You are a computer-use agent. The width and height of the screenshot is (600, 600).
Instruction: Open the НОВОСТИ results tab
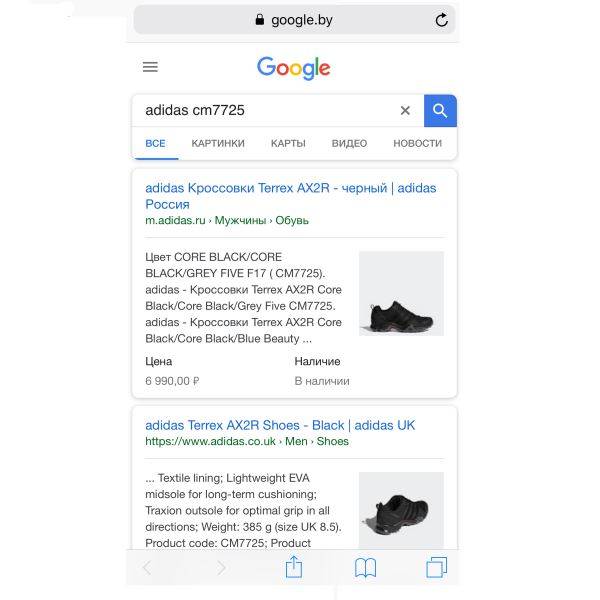tap(417, 143)
